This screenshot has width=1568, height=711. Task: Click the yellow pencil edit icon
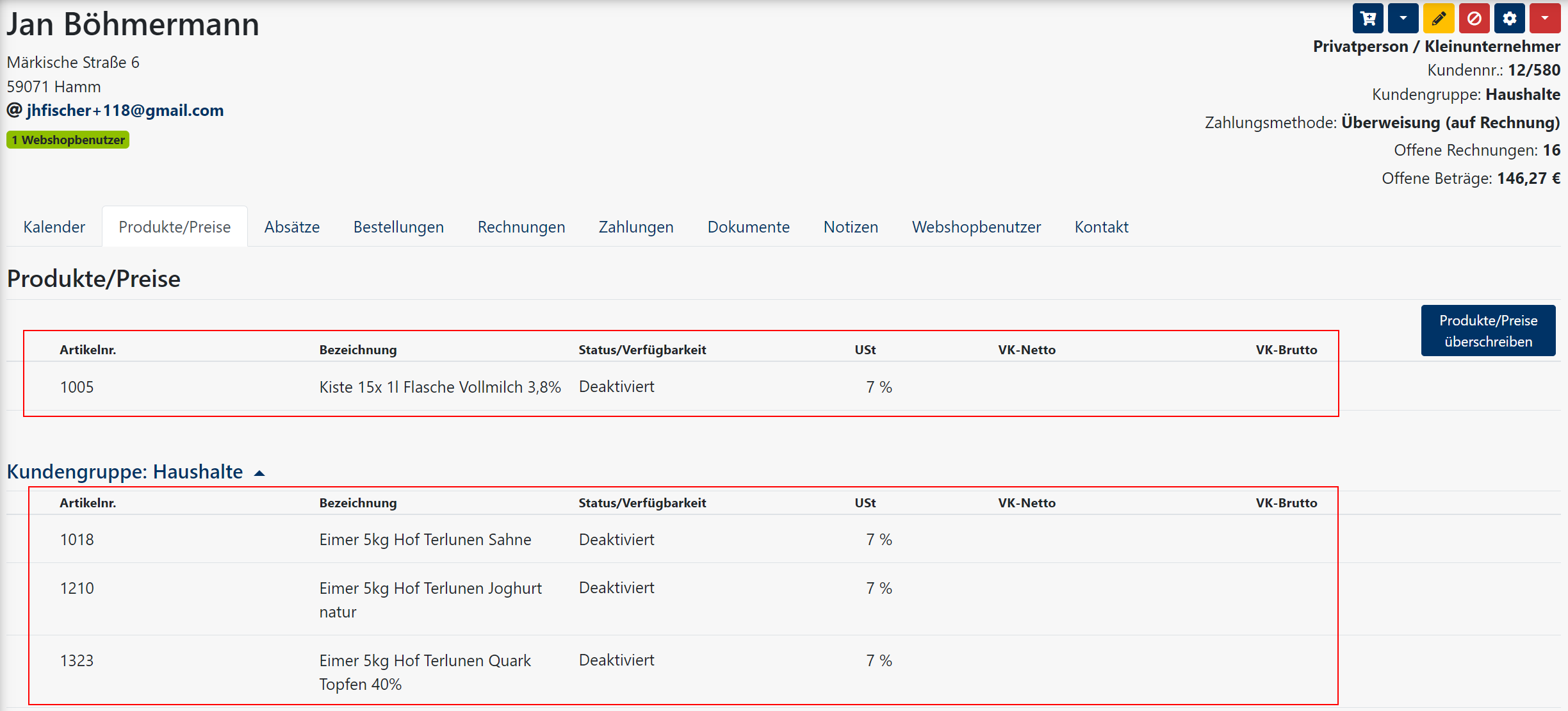pos(1439,18)
